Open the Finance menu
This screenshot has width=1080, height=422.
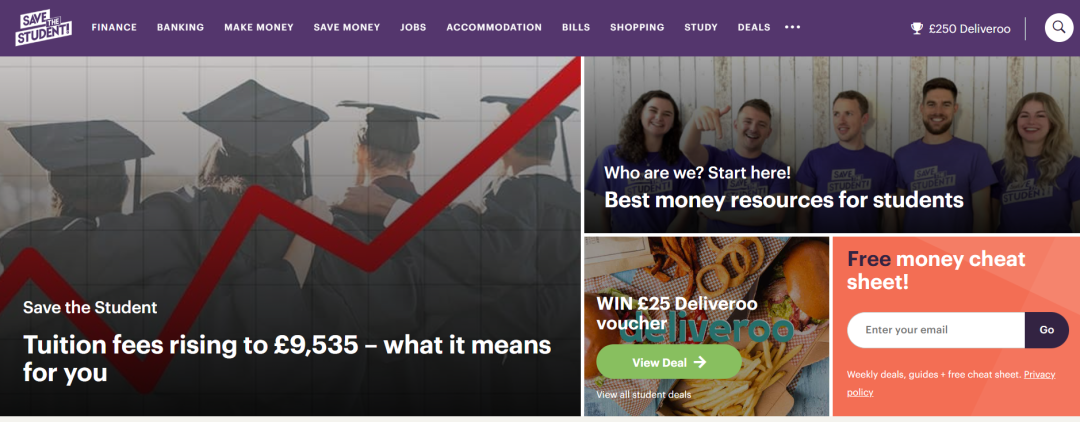tap(114, 28)
